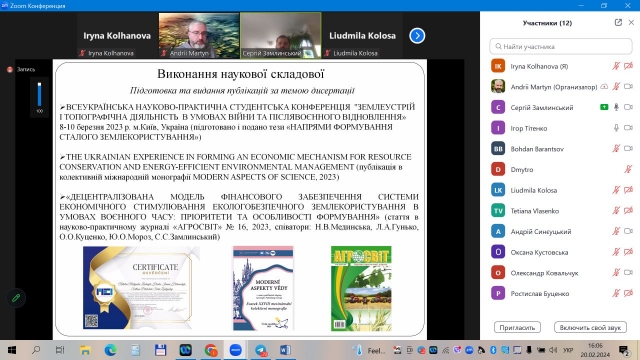Switch to Zoom taskbar icon
Image resolution: width=640 pixels, height=360 pixels.
click(x=236, y=350)
